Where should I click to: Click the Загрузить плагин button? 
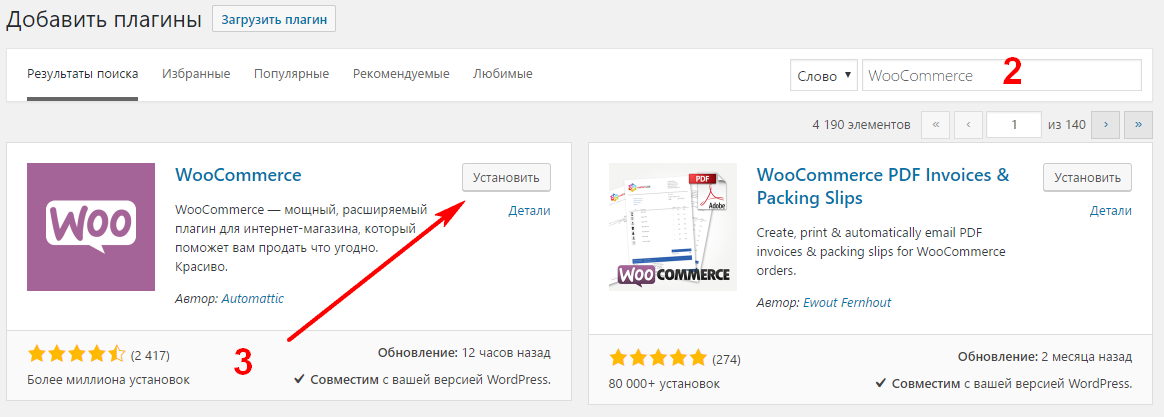274,19
